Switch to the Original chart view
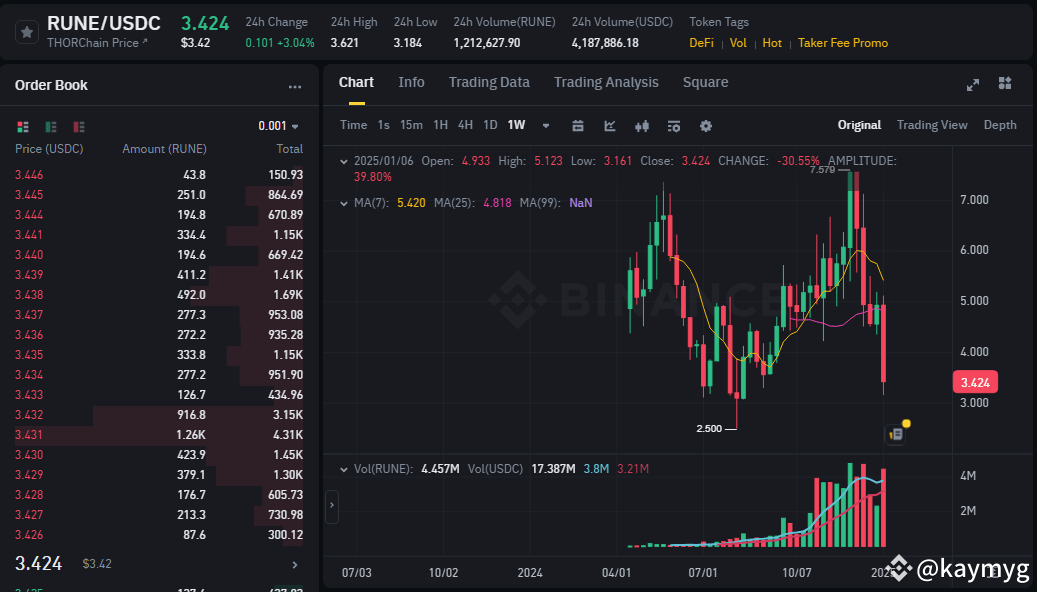 (859, 125)
